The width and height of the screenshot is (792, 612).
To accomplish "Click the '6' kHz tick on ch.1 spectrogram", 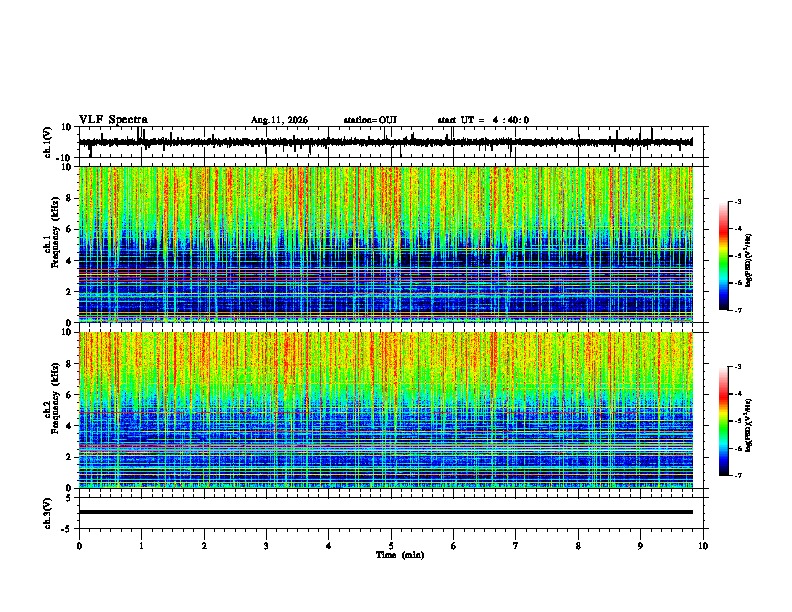I will point(69,230).
